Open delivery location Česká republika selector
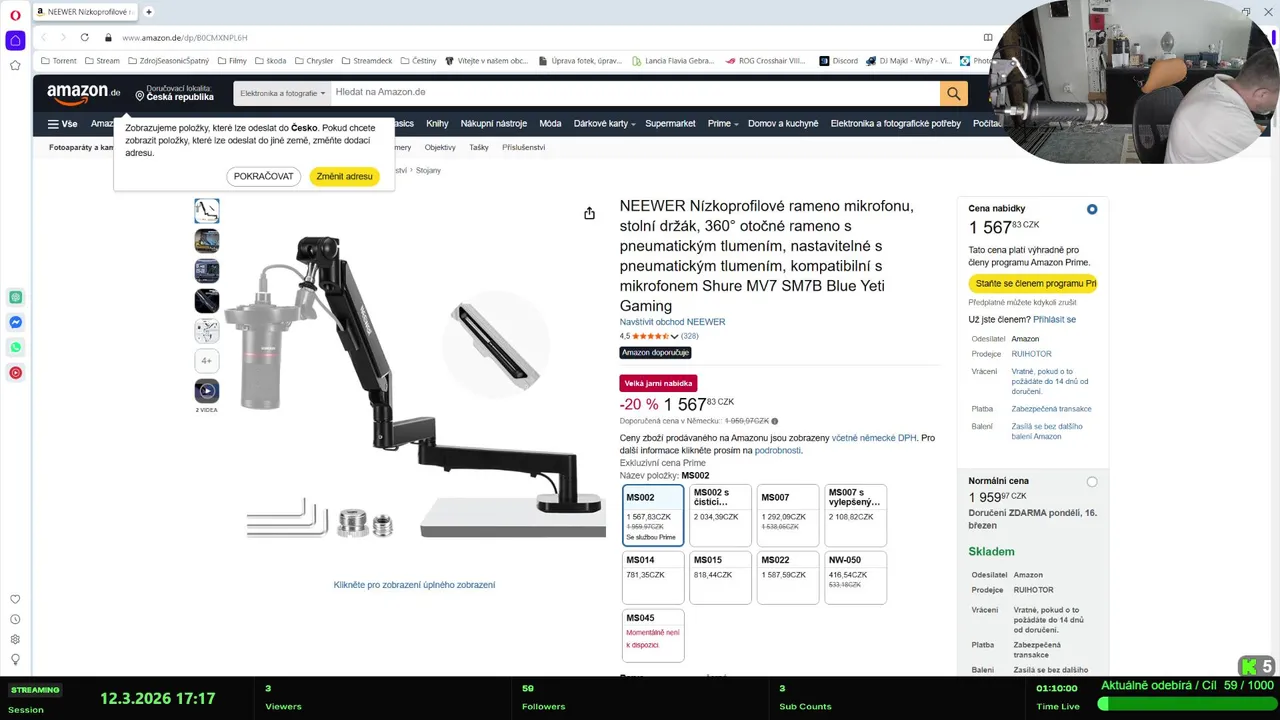Screen dimensions: 1280x720 [174, 93]
